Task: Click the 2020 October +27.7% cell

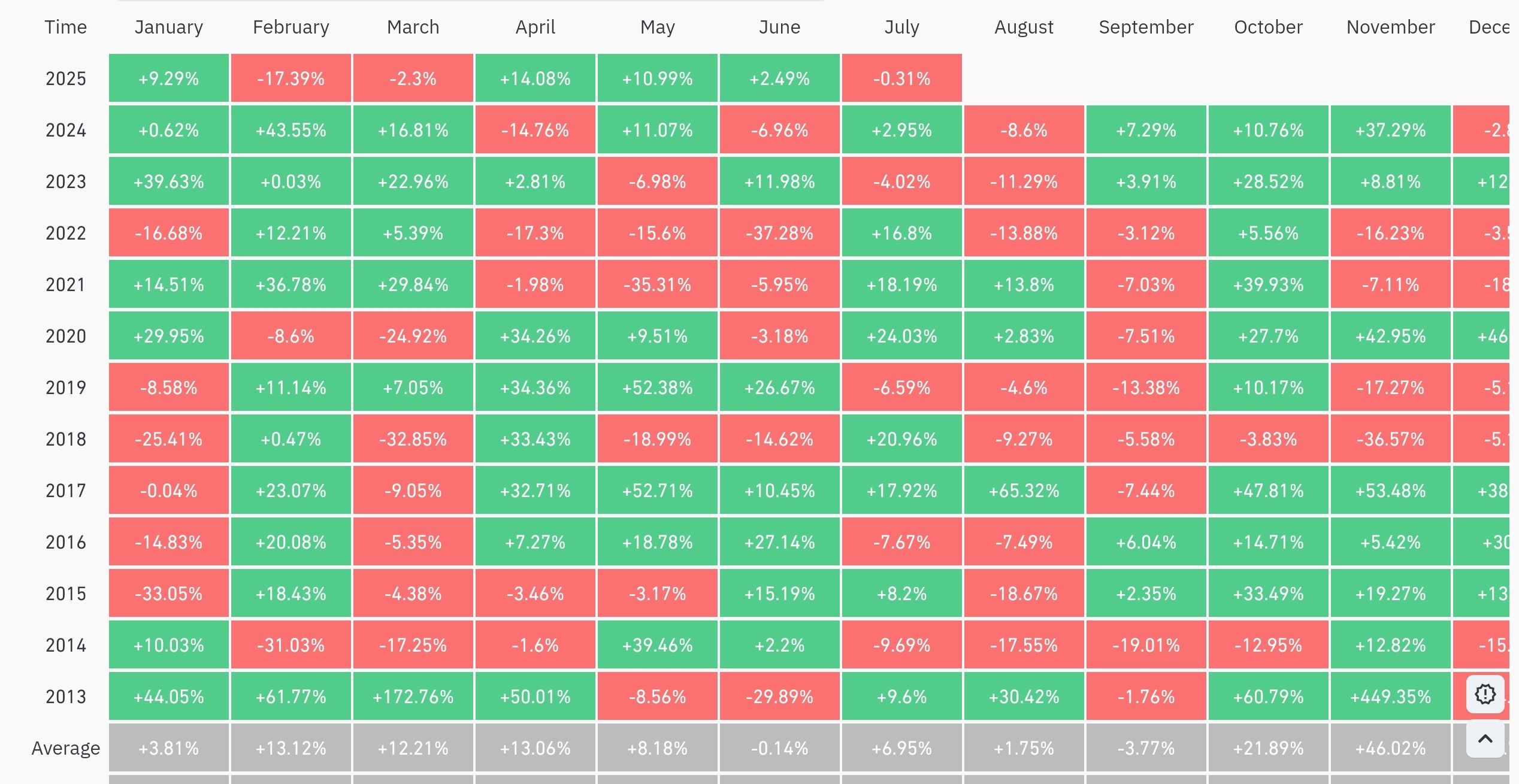Action: point(1269,335)
